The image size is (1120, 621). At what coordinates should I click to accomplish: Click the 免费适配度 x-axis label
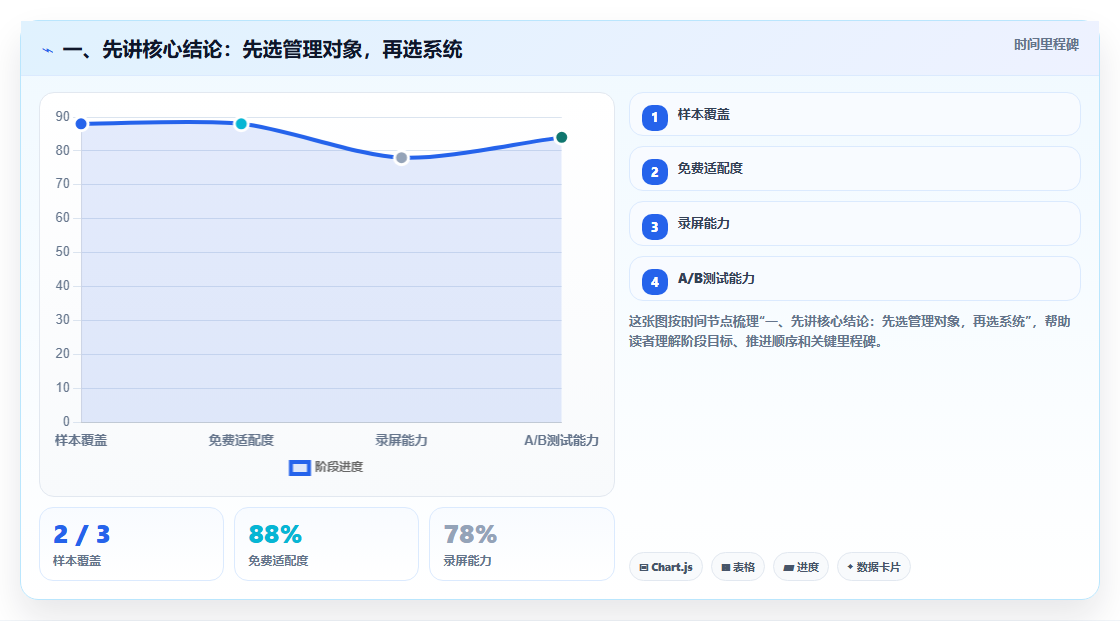[241, 440]
